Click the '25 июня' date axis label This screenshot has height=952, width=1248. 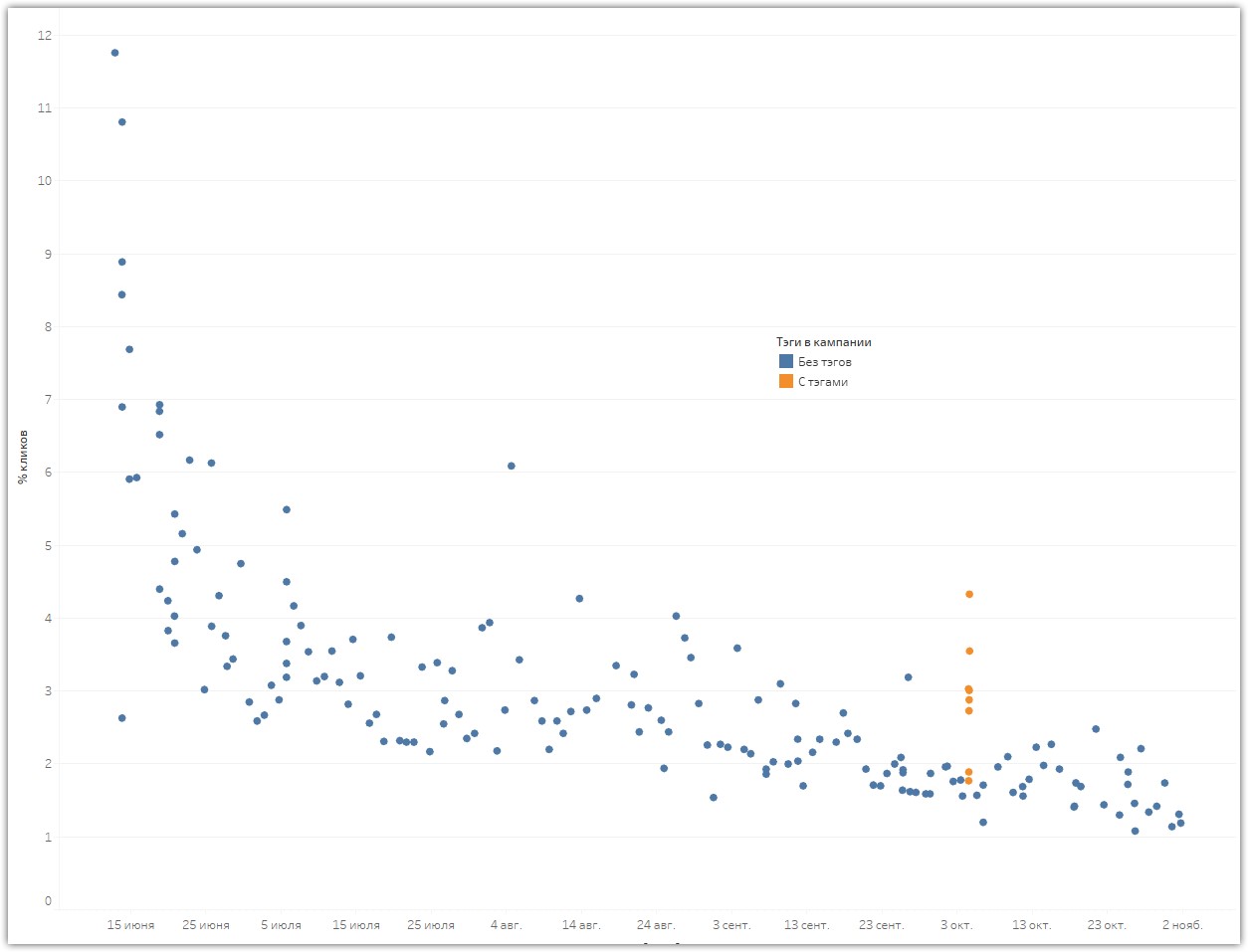point(206,925)
